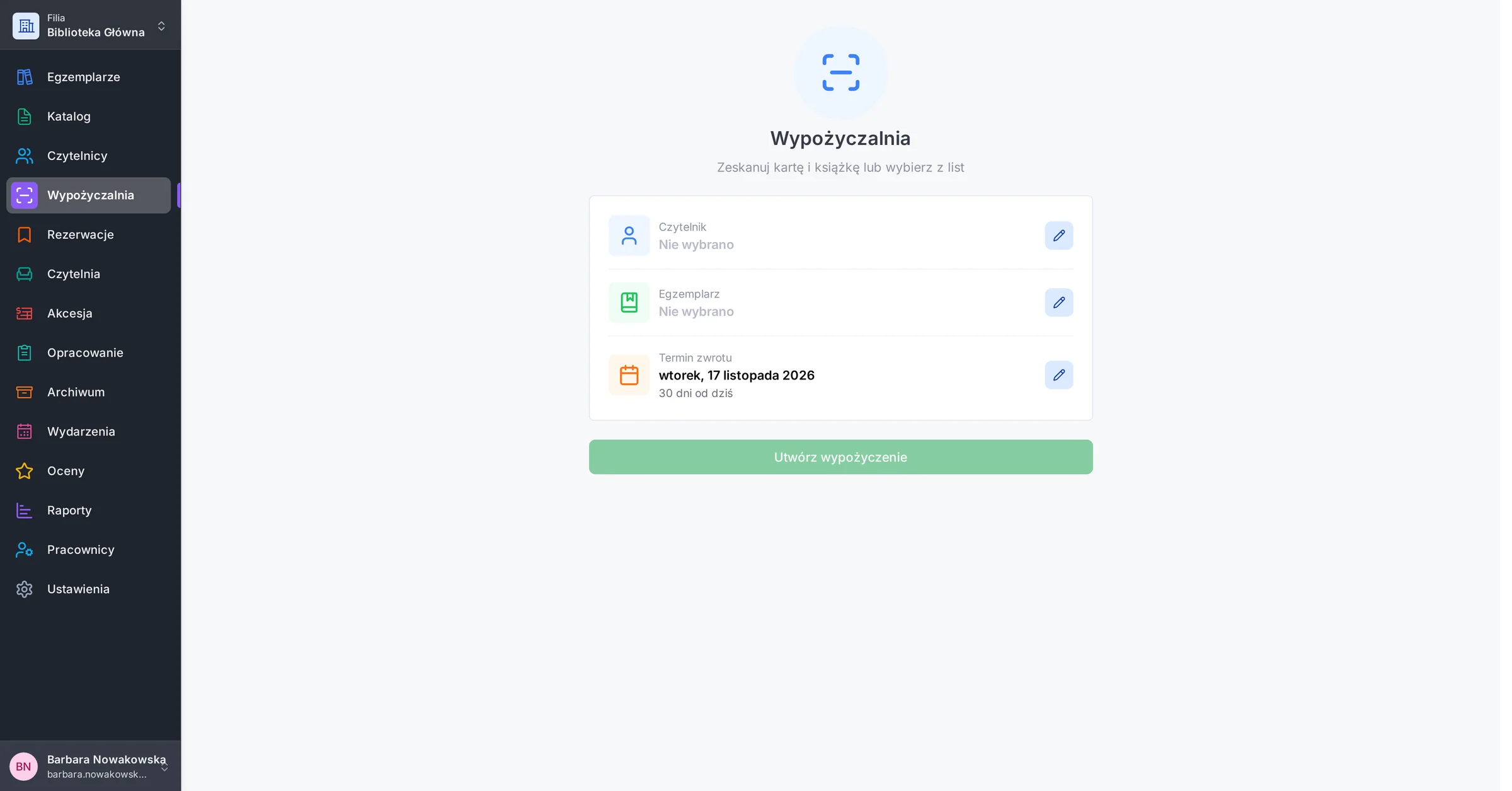Click the Katalog document icon
This screenshot has height=791, width=1512.
pos(25,117)
